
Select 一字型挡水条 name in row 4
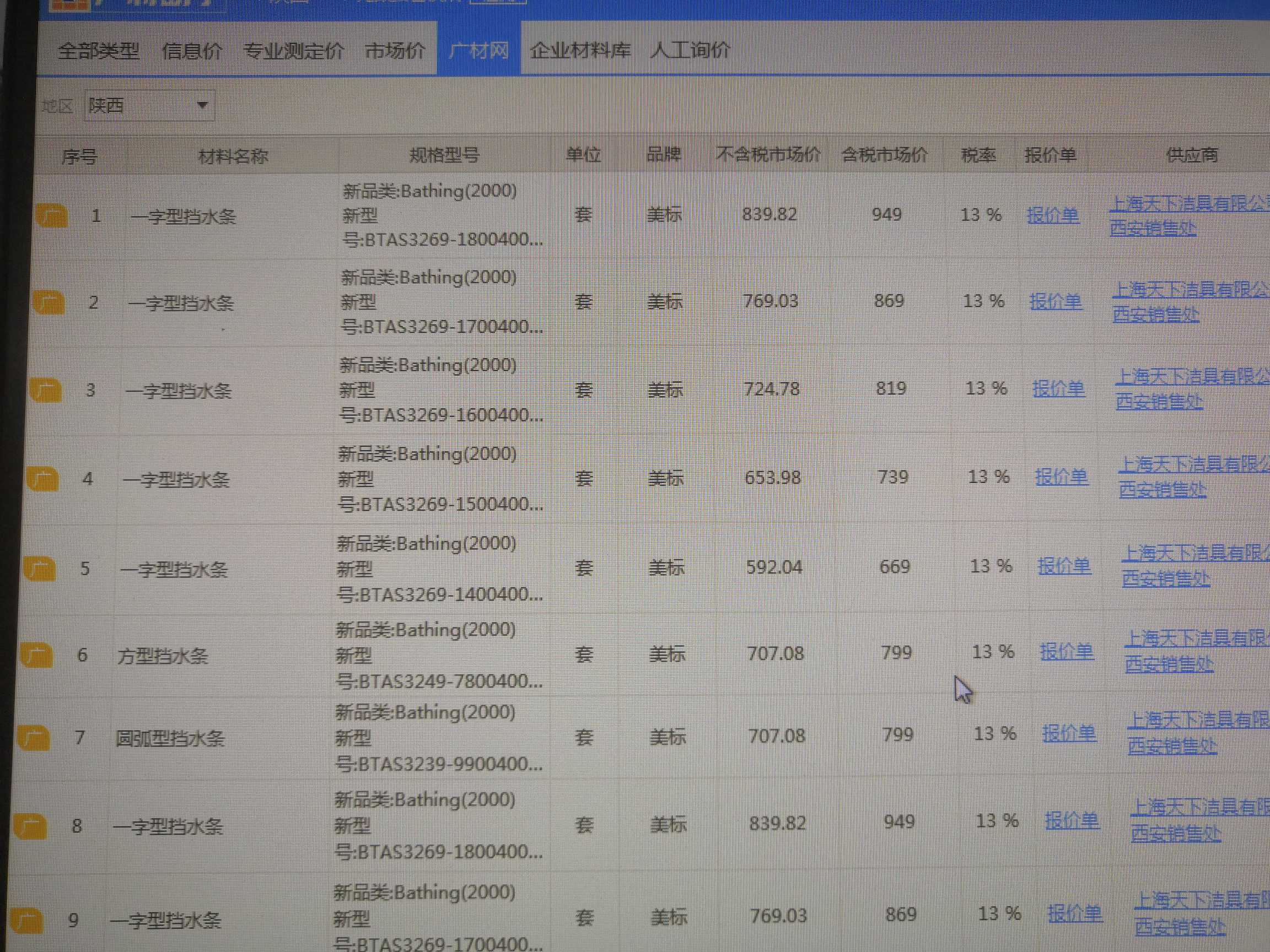[x=176, y=479]
